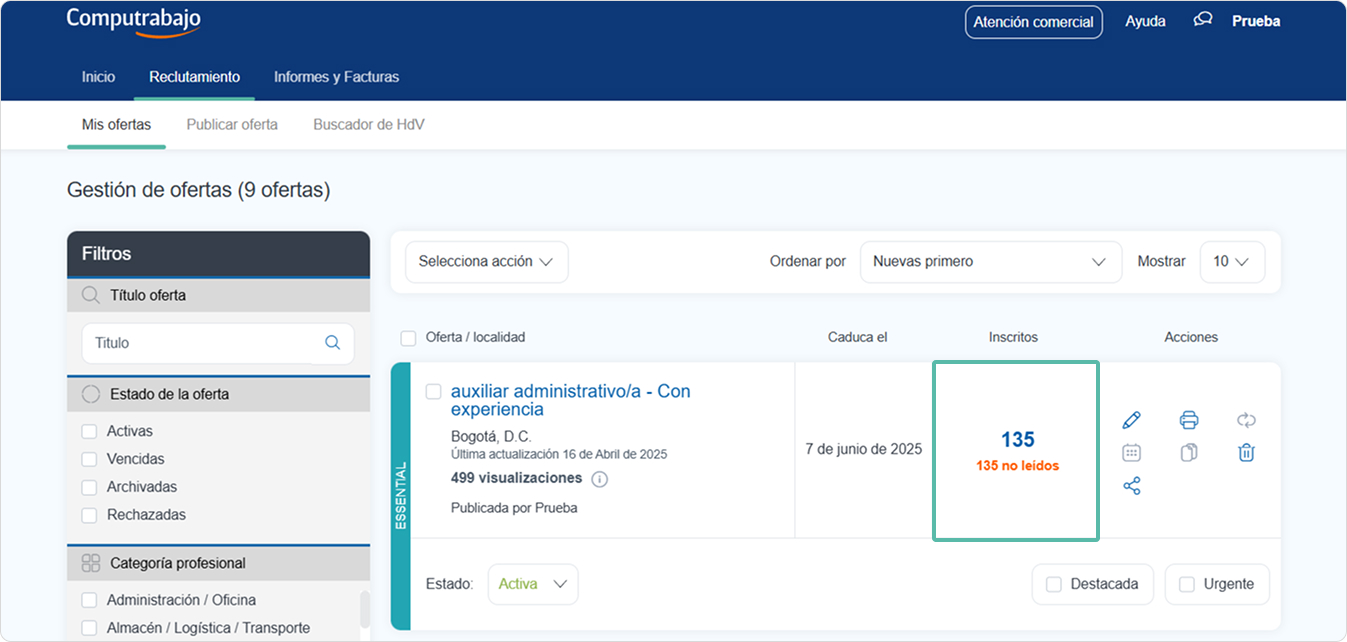This screenshot has width=1347, height=642.
Task: Click the Atención comercial button
Action: coord(1033,22)
